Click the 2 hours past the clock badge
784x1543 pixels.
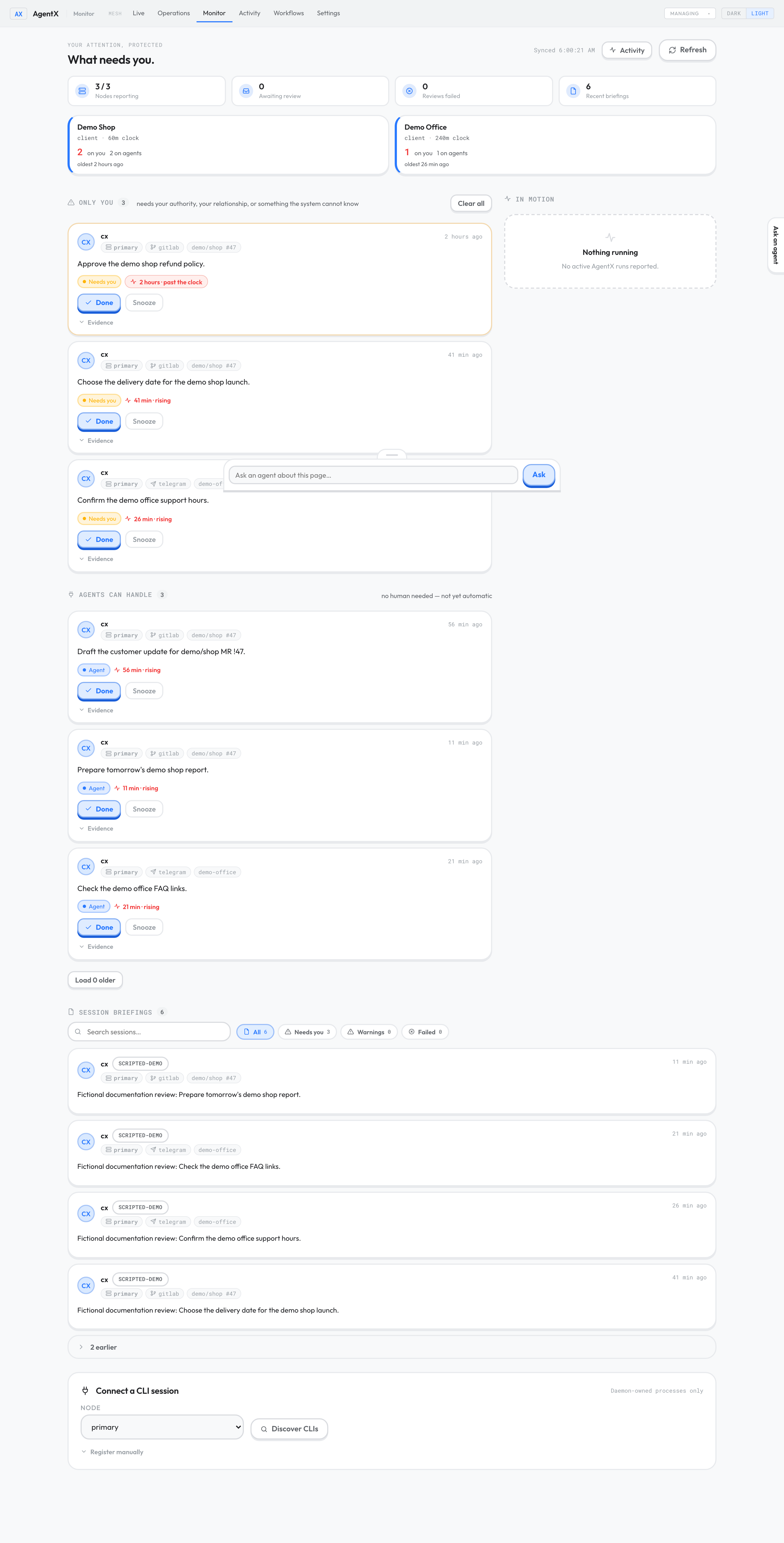pyautogui.click(x=167, y=282)
